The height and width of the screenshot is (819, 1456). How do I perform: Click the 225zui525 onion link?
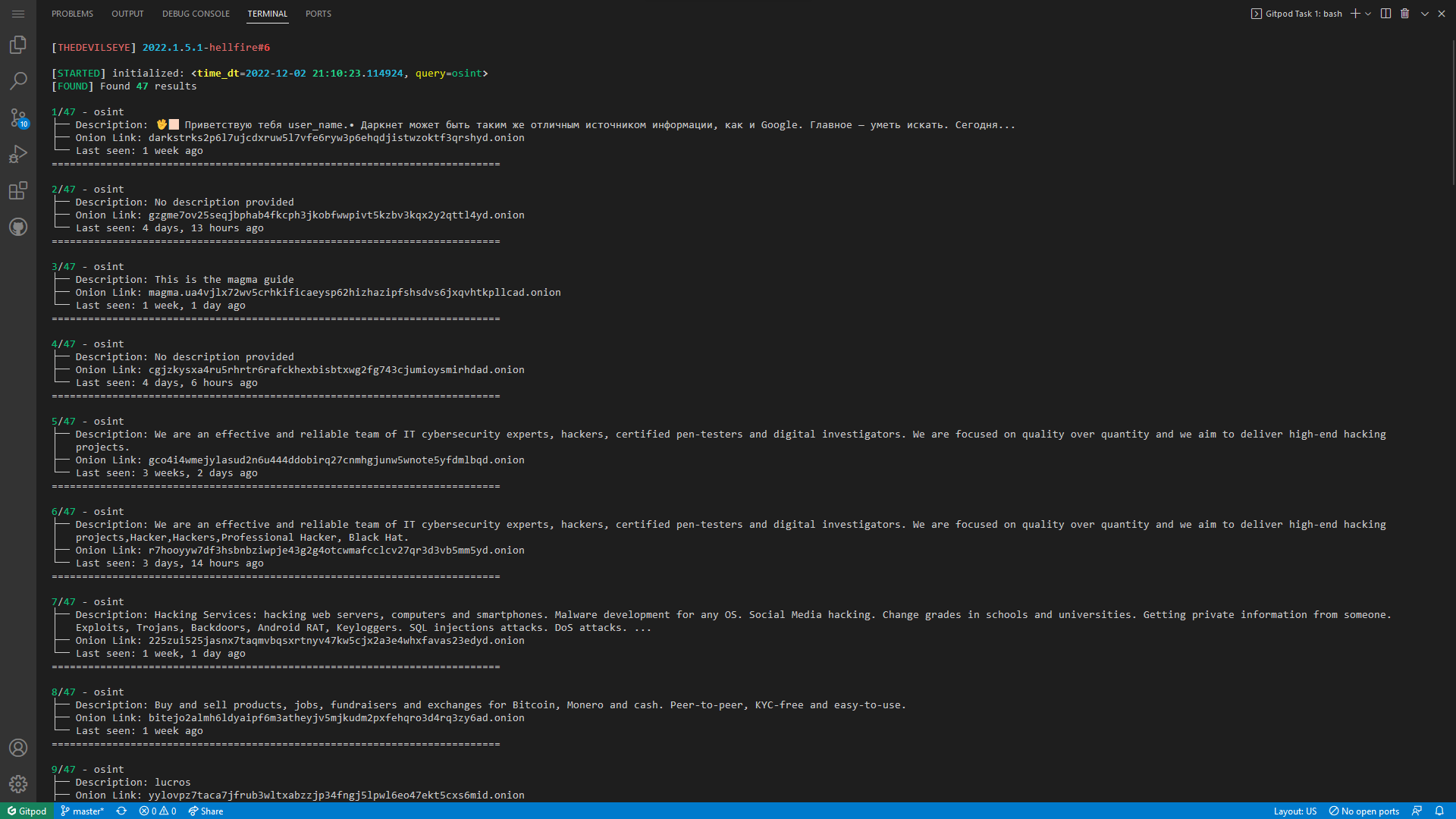click(336, 641)
